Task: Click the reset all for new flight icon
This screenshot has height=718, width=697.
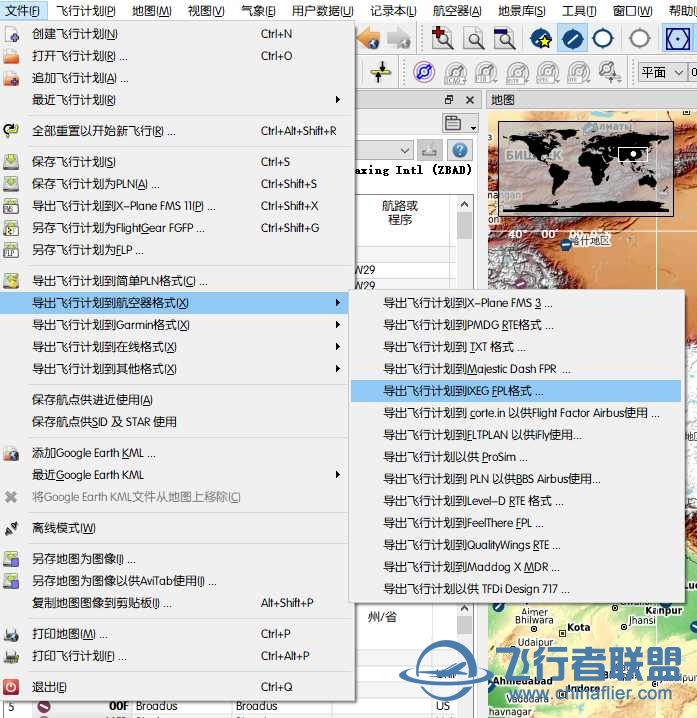Action: click(x=11, y=131)
